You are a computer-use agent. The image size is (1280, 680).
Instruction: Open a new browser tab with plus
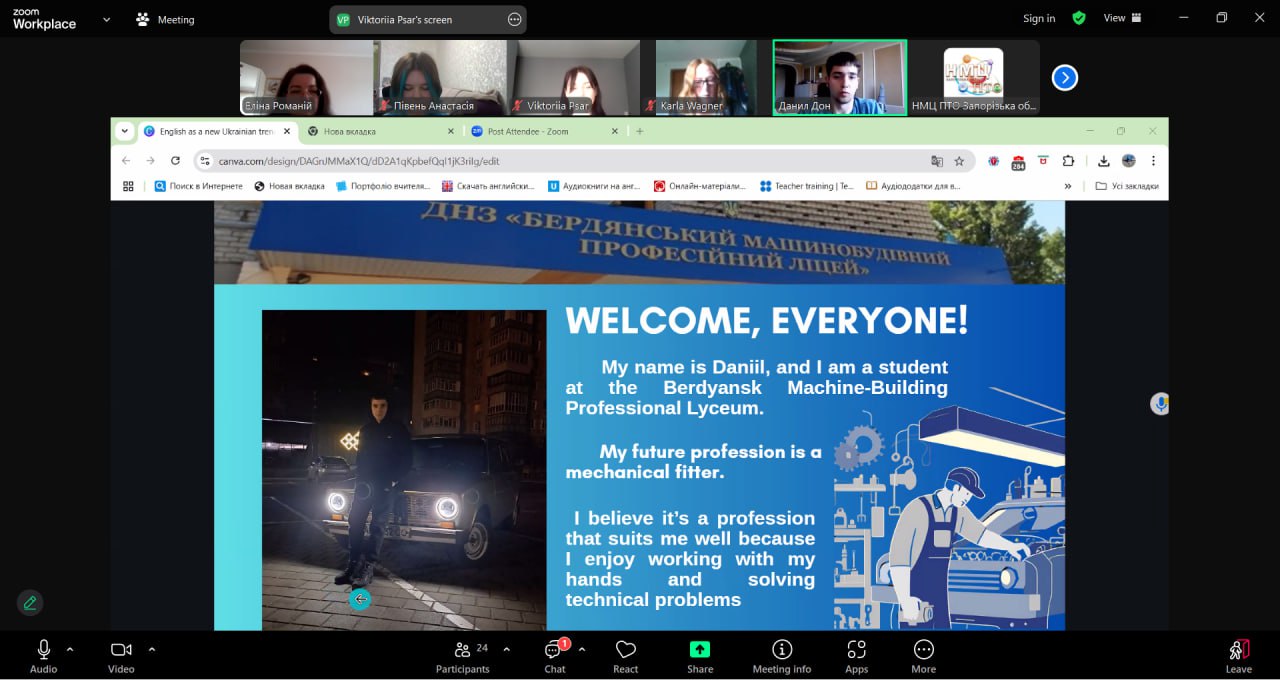coord(640,131)
